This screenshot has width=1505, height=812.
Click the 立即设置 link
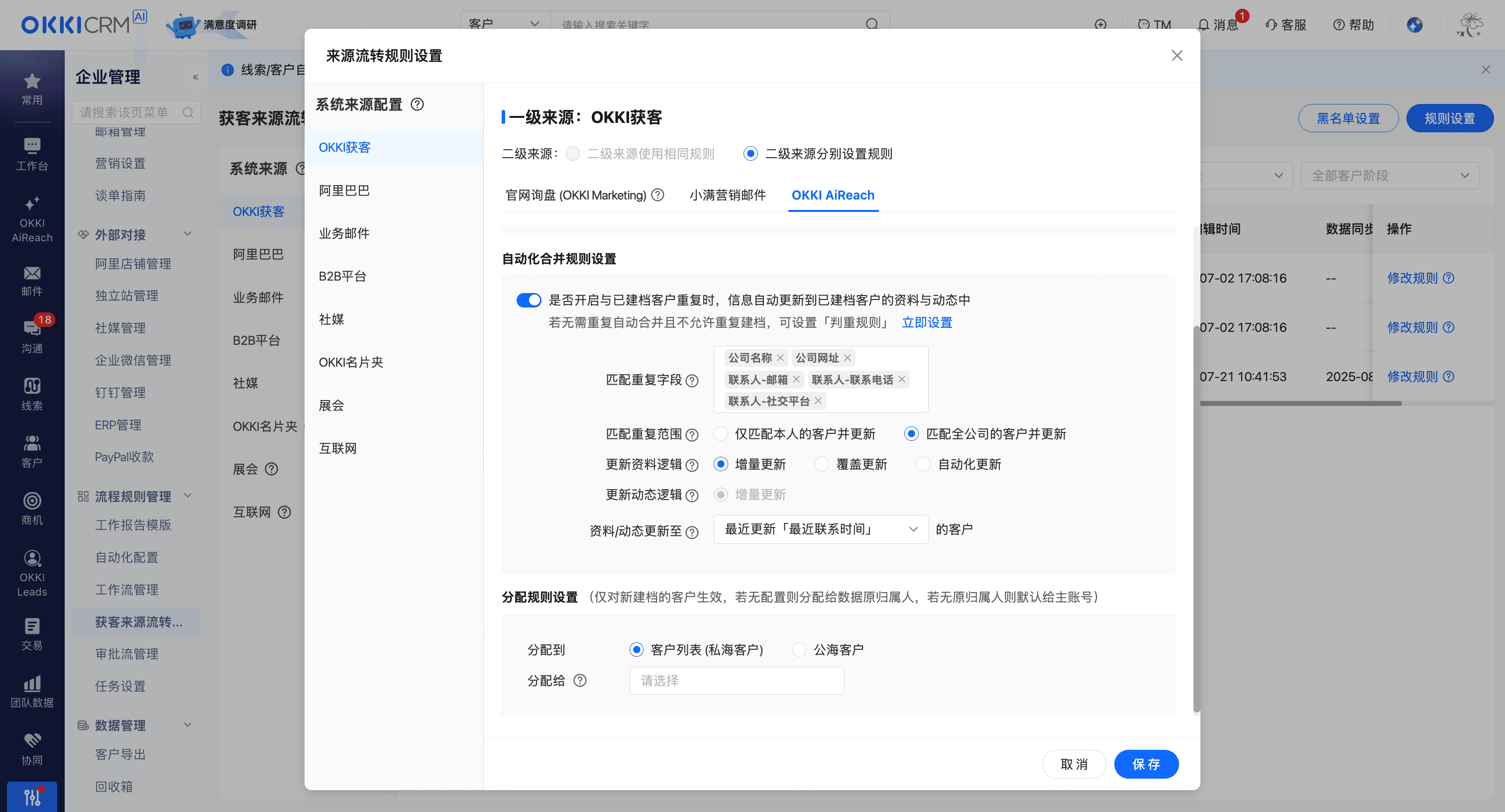(x=927, y=322)
